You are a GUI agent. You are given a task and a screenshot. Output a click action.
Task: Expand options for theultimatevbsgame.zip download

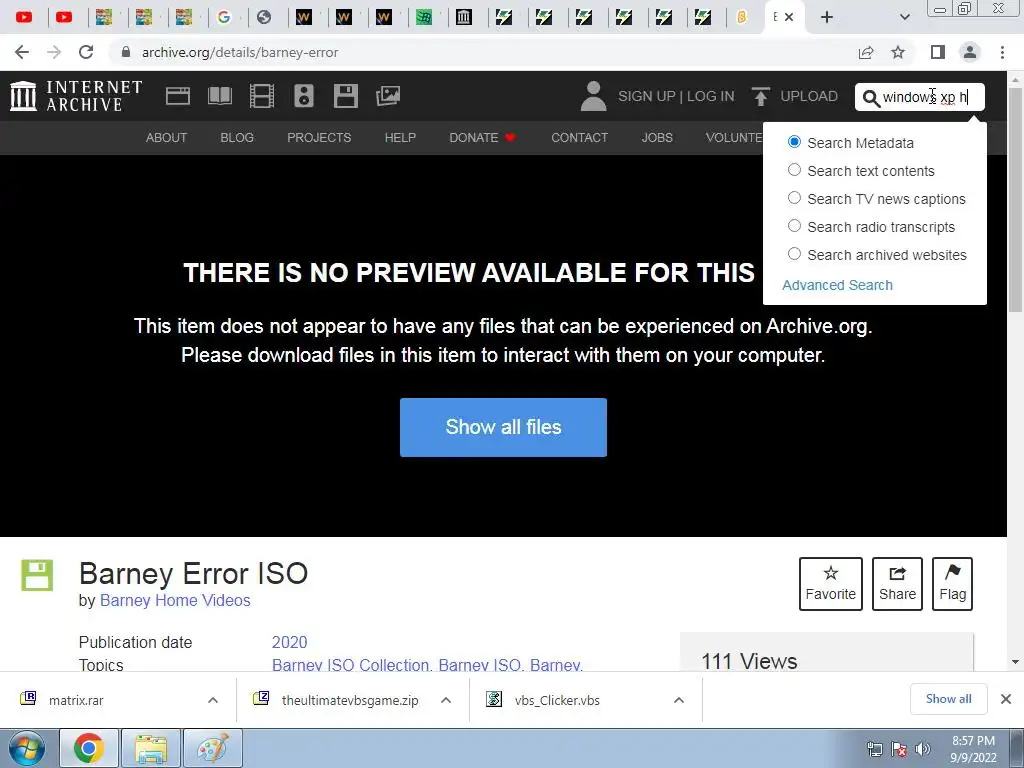pos(446,700)
